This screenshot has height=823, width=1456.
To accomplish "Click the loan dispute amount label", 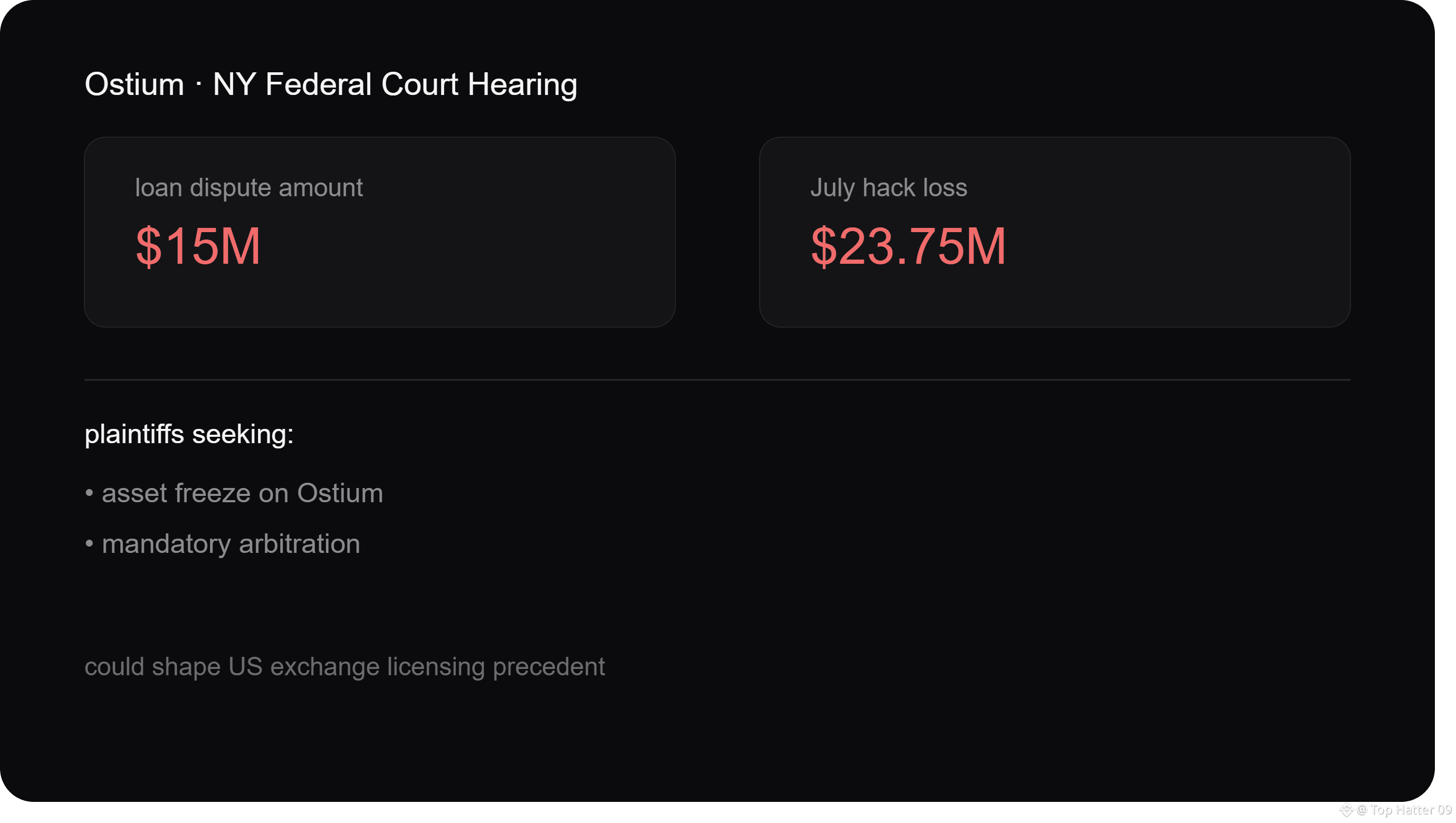I will point(248,188).
